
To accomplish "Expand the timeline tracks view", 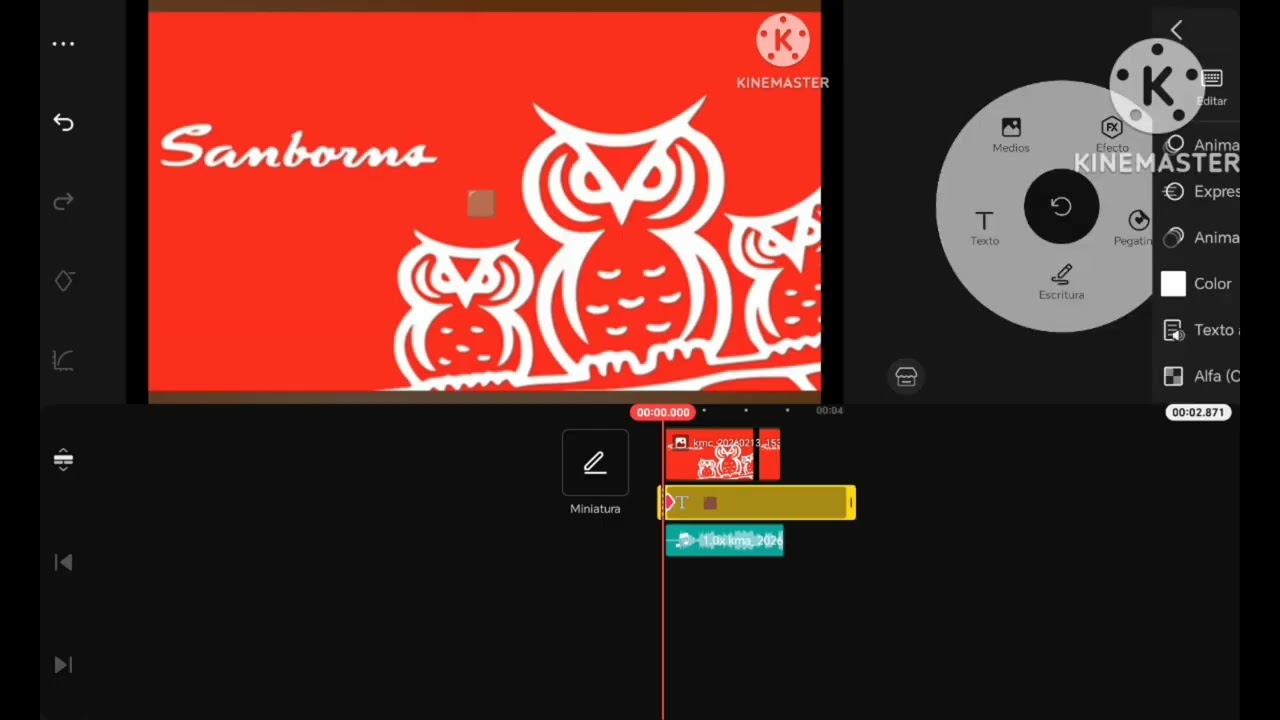I will click(63, 459).
